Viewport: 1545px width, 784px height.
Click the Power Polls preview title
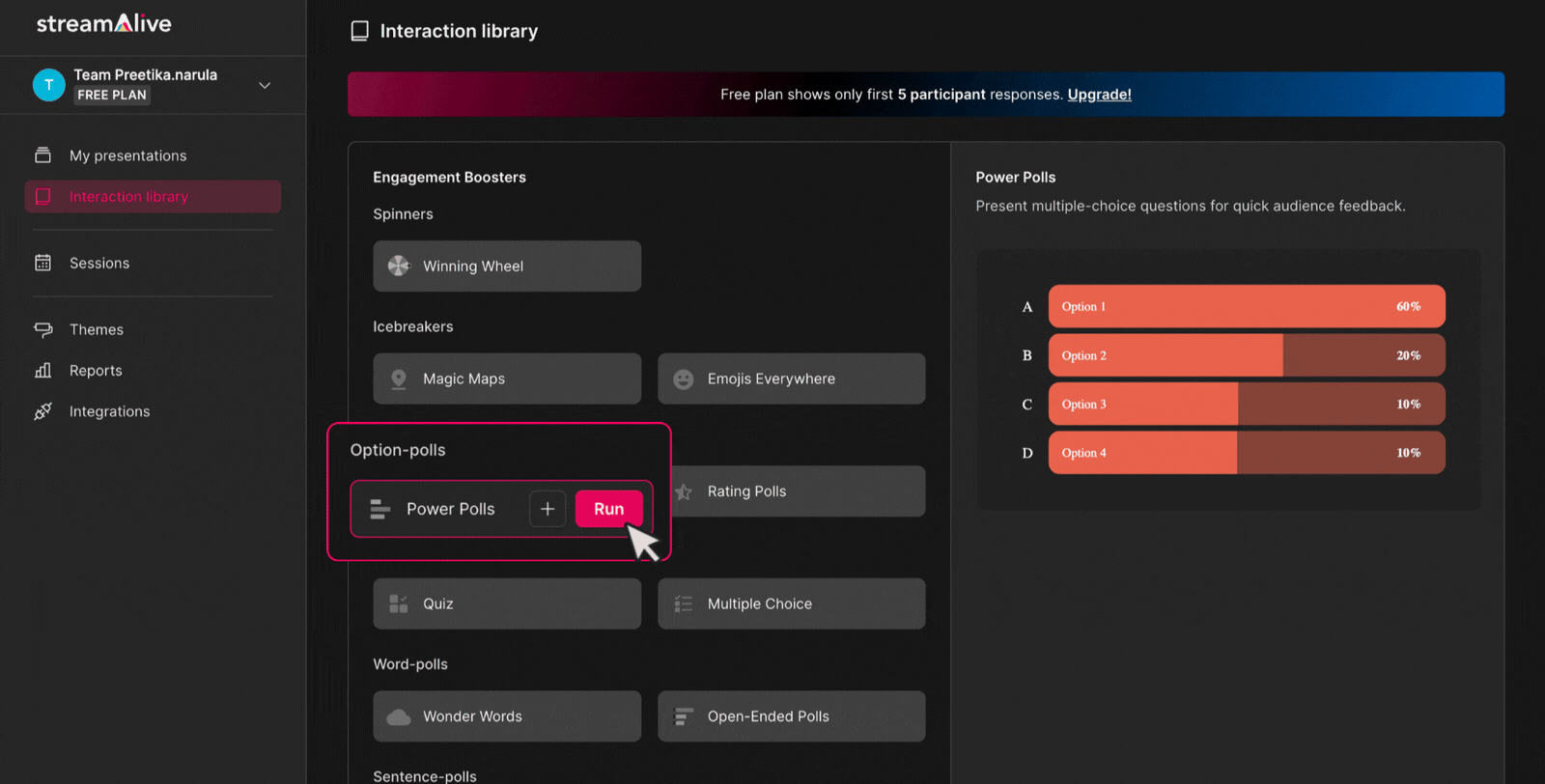(x=1016, y=177)
